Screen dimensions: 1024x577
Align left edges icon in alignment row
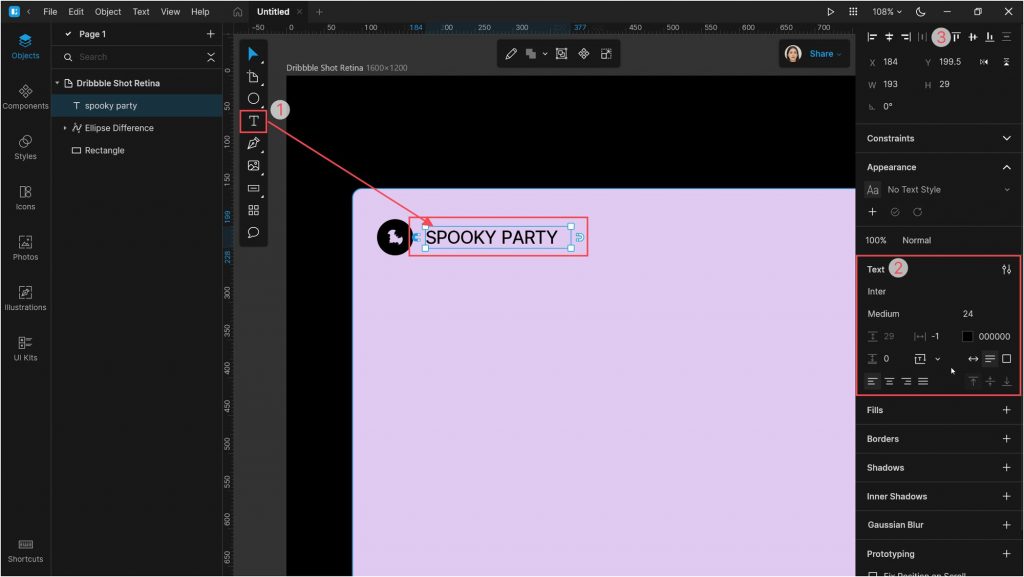tap(872, 37)
